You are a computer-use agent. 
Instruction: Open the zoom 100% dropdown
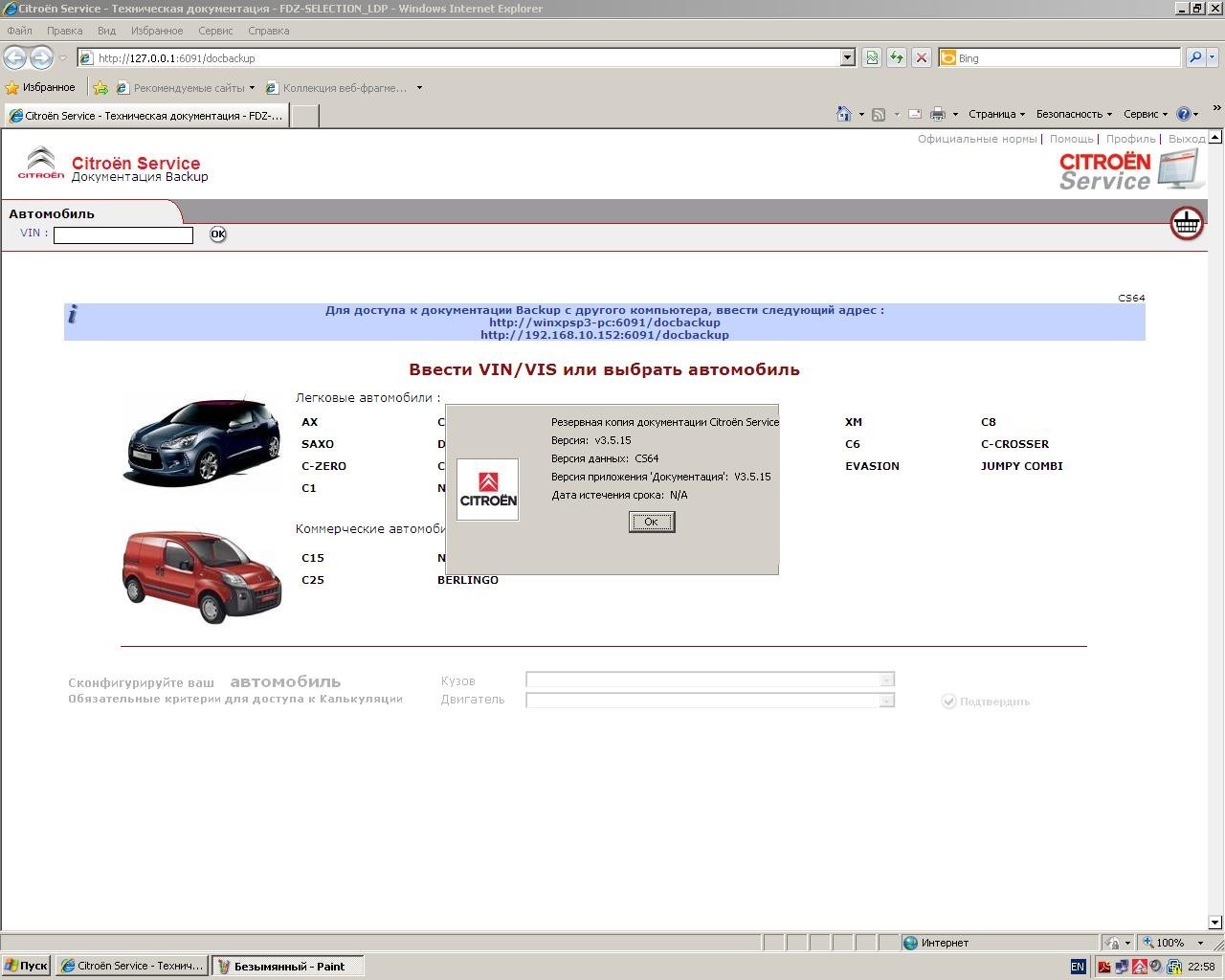(1200, 943)
